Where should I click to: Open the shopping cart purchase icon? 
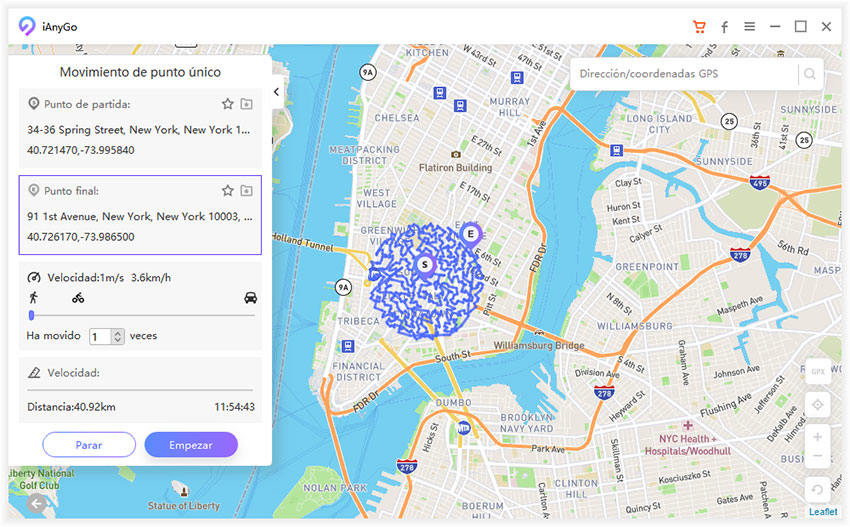699,27
